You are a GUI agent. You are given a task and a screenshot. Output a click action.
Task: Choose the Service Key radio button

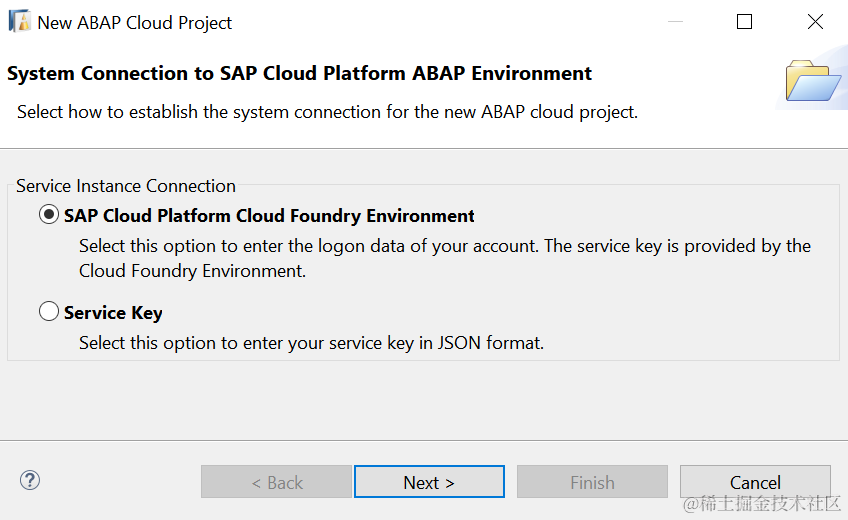tap(48, 312)
